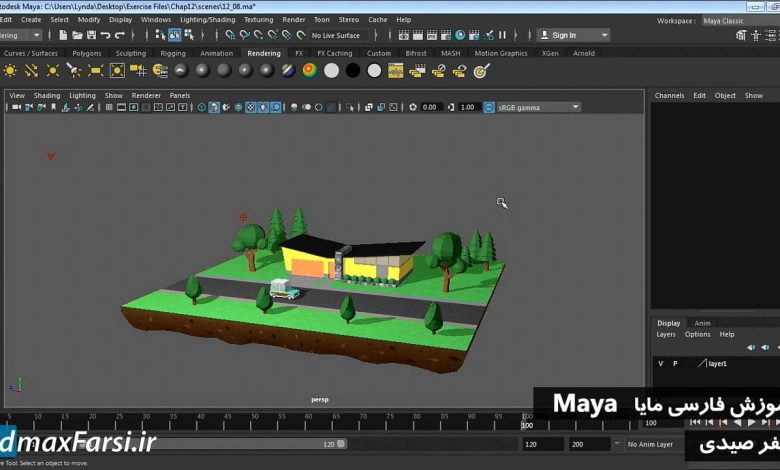The image size is (780, 470).
Task: Click the spot light shelf icon
Action: pyautogui.click(x=74, y=70)
